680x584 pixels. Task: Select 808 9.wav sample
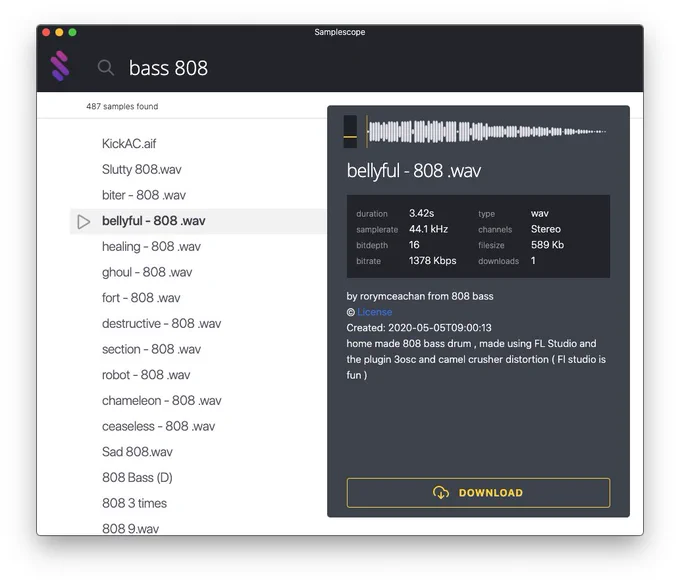coord(131,529)
